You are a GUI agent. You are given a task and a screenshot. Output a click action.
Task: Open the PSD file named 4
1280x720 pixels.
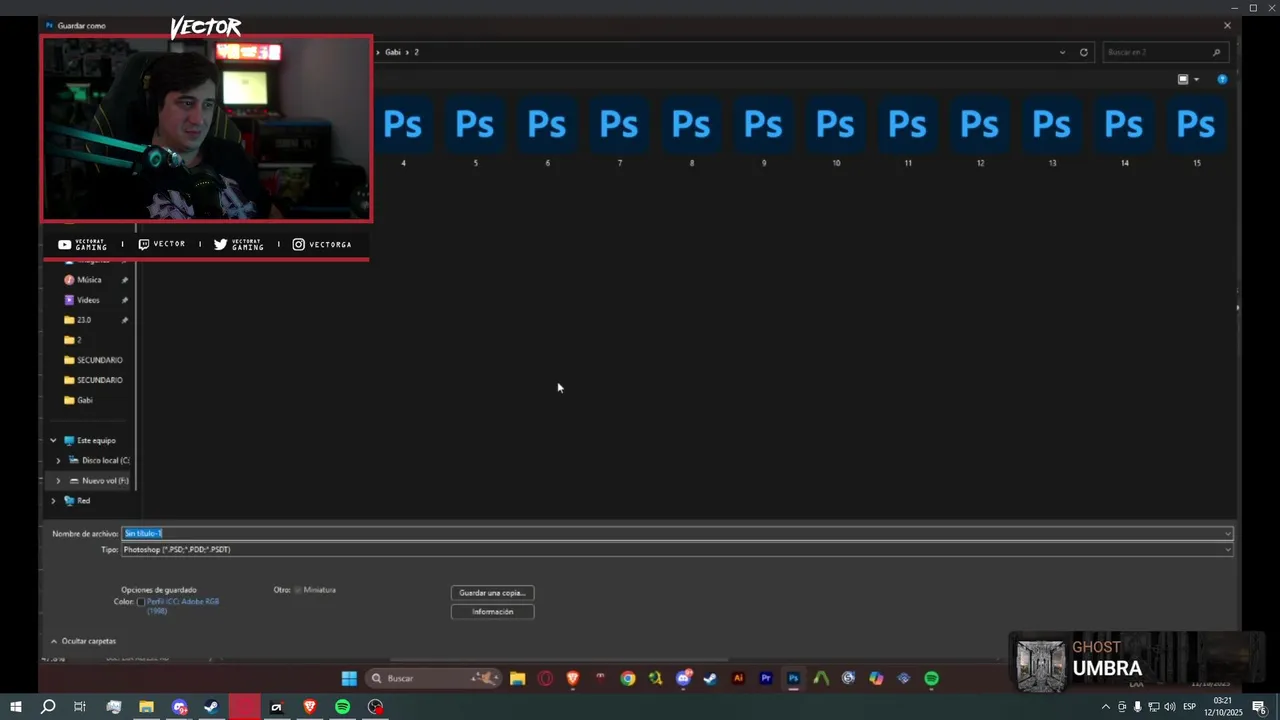403,130
